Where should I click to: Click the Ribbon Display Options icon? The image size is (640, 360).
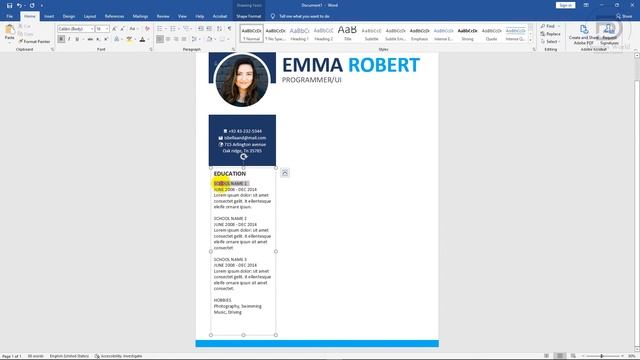[586, 5]
